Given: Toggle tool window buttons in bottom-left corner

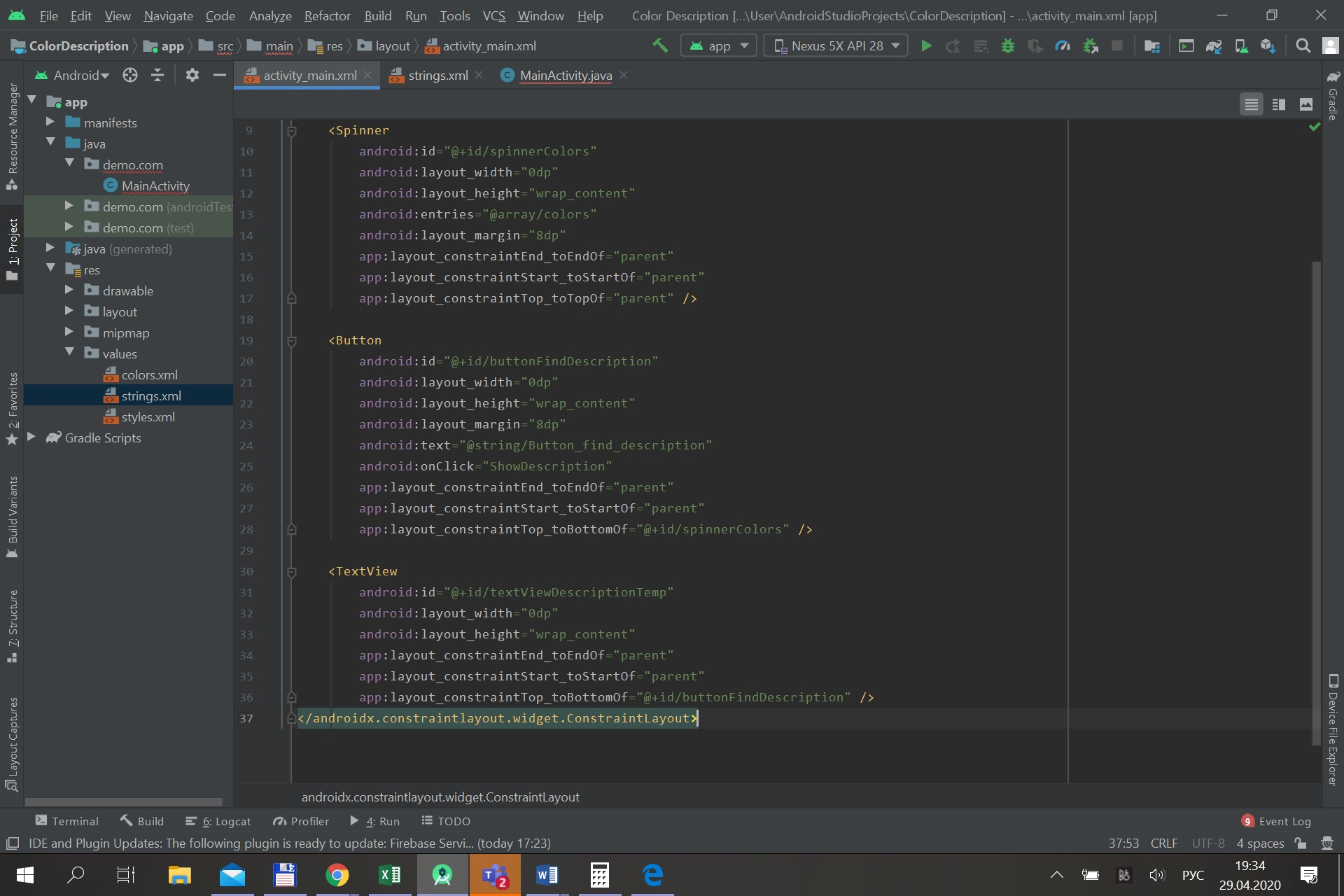Looking at the screenshot, I should pos(12,843).
